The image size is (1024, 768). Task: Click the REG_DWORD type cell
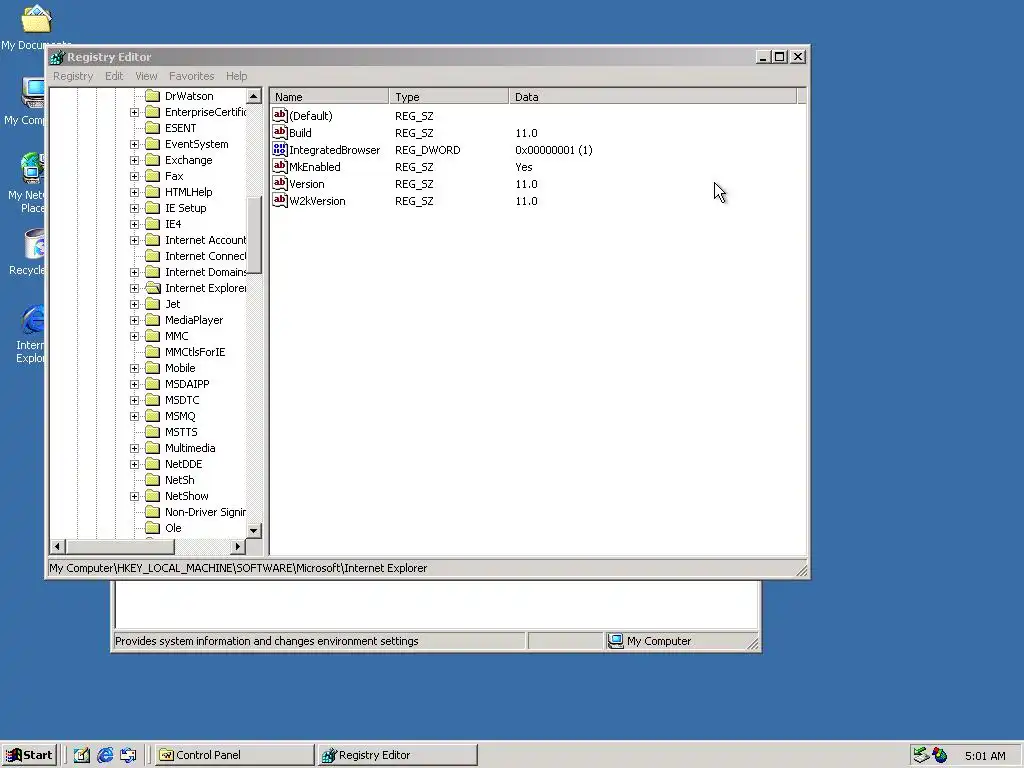point(428,150)
